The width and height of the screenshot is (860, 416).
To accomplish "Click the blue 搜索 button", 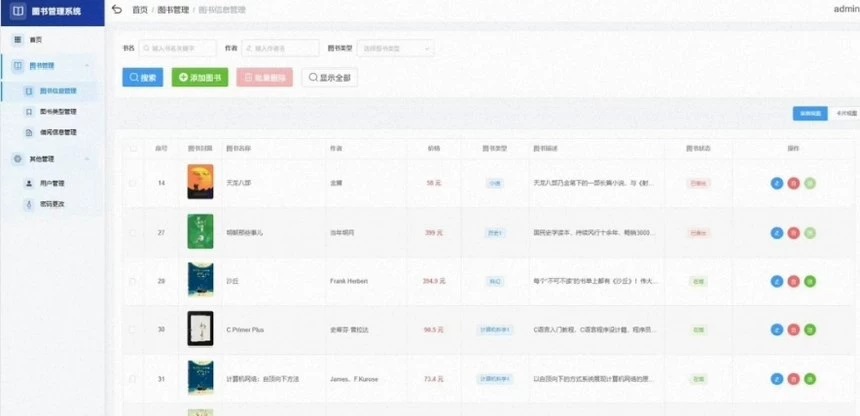I will 143,78.
